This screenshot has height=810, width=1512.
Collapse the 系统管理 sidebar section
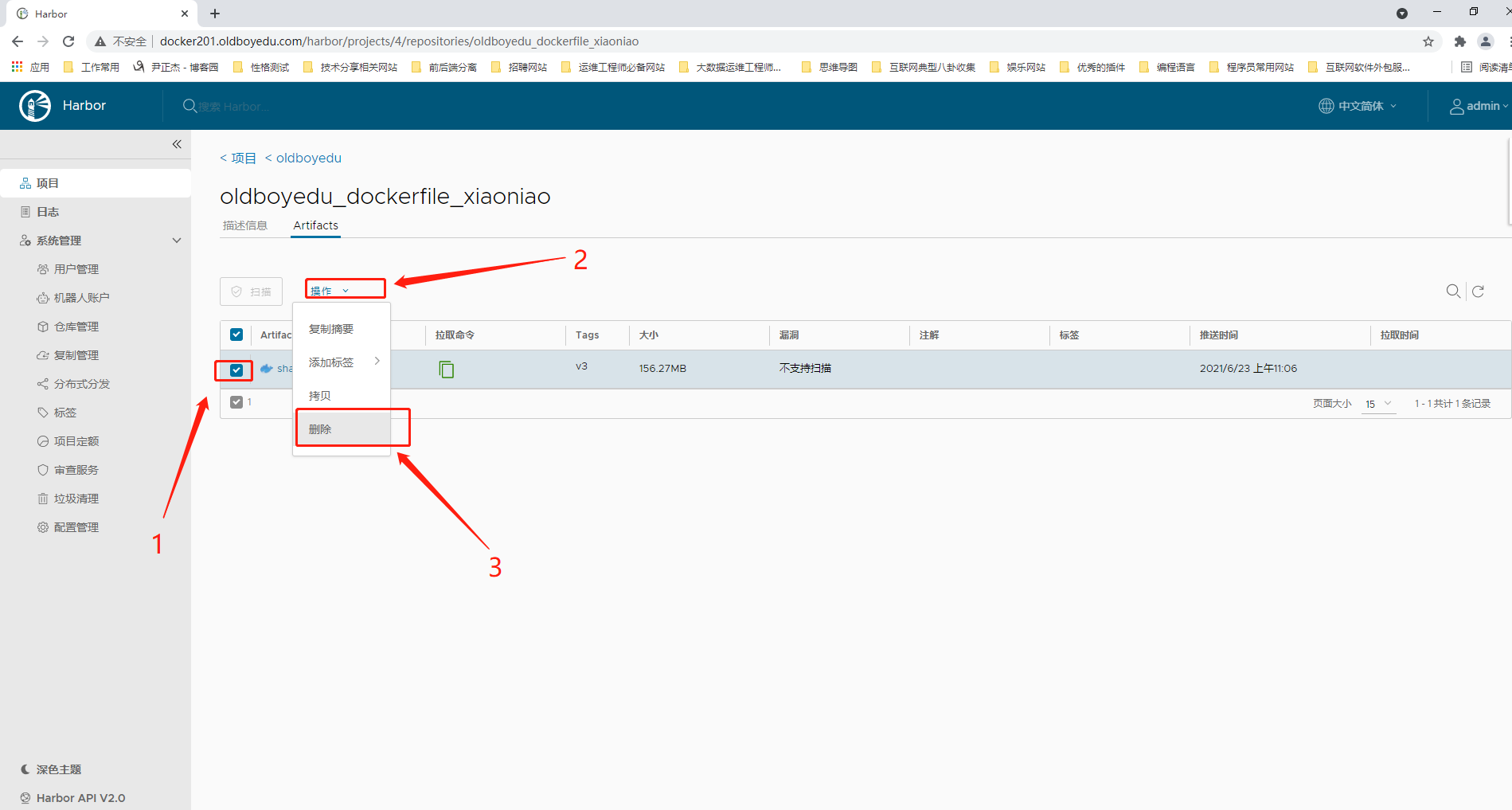[177, 241]
